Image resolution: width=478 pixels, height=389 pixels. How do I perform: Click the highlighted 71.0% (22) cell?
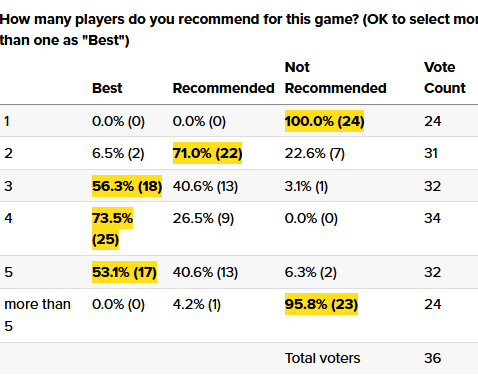pos(207,153)
